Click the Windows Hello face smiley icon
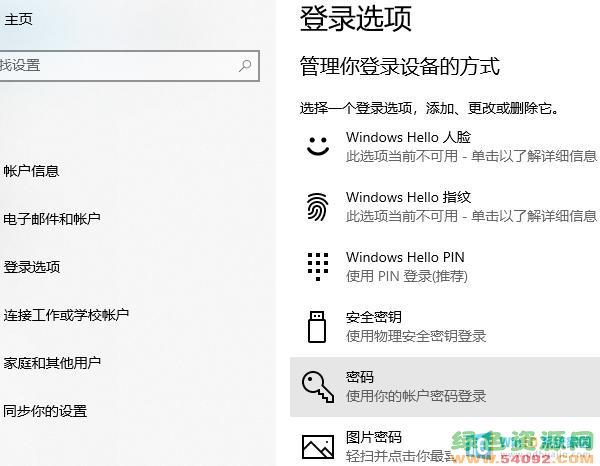 point(318,146)
